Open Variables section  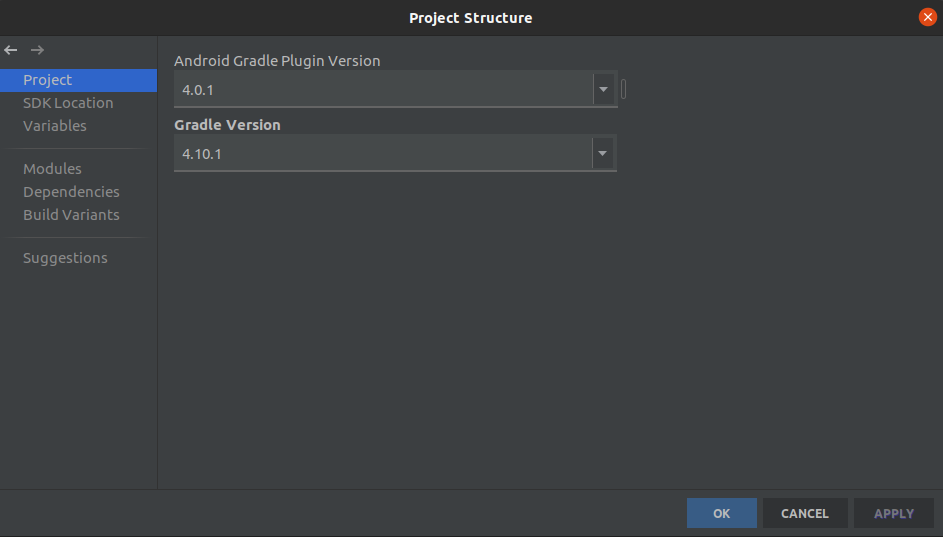[55, 126]
